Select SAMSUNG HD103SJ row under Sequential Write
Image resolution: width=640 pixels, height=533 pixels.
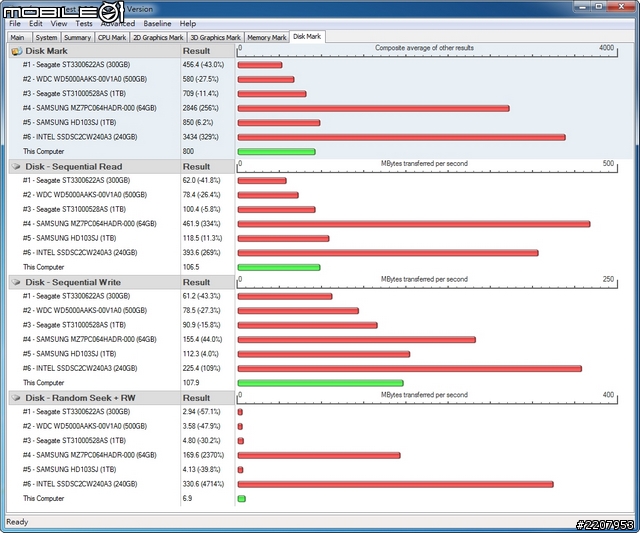tap(69, 353)
